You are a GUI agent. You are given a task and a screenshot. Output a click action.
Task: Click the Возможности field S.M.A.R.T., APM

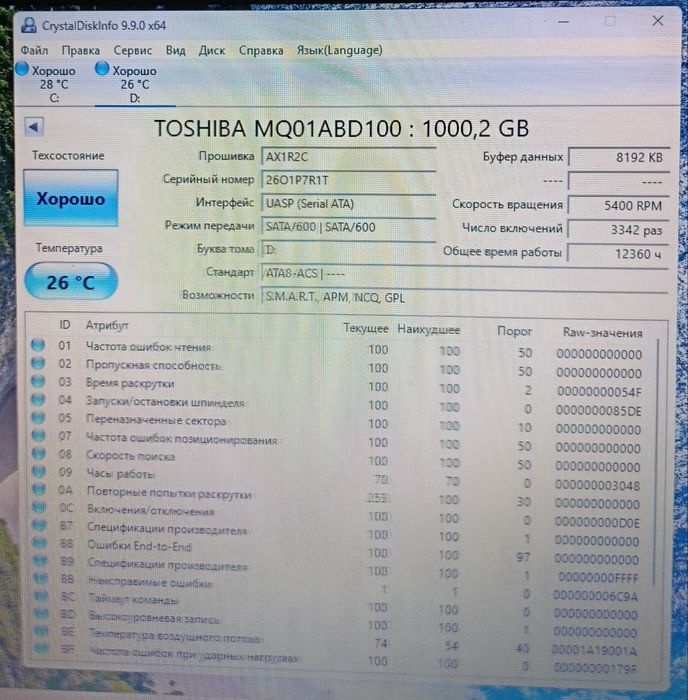(464, 297)
